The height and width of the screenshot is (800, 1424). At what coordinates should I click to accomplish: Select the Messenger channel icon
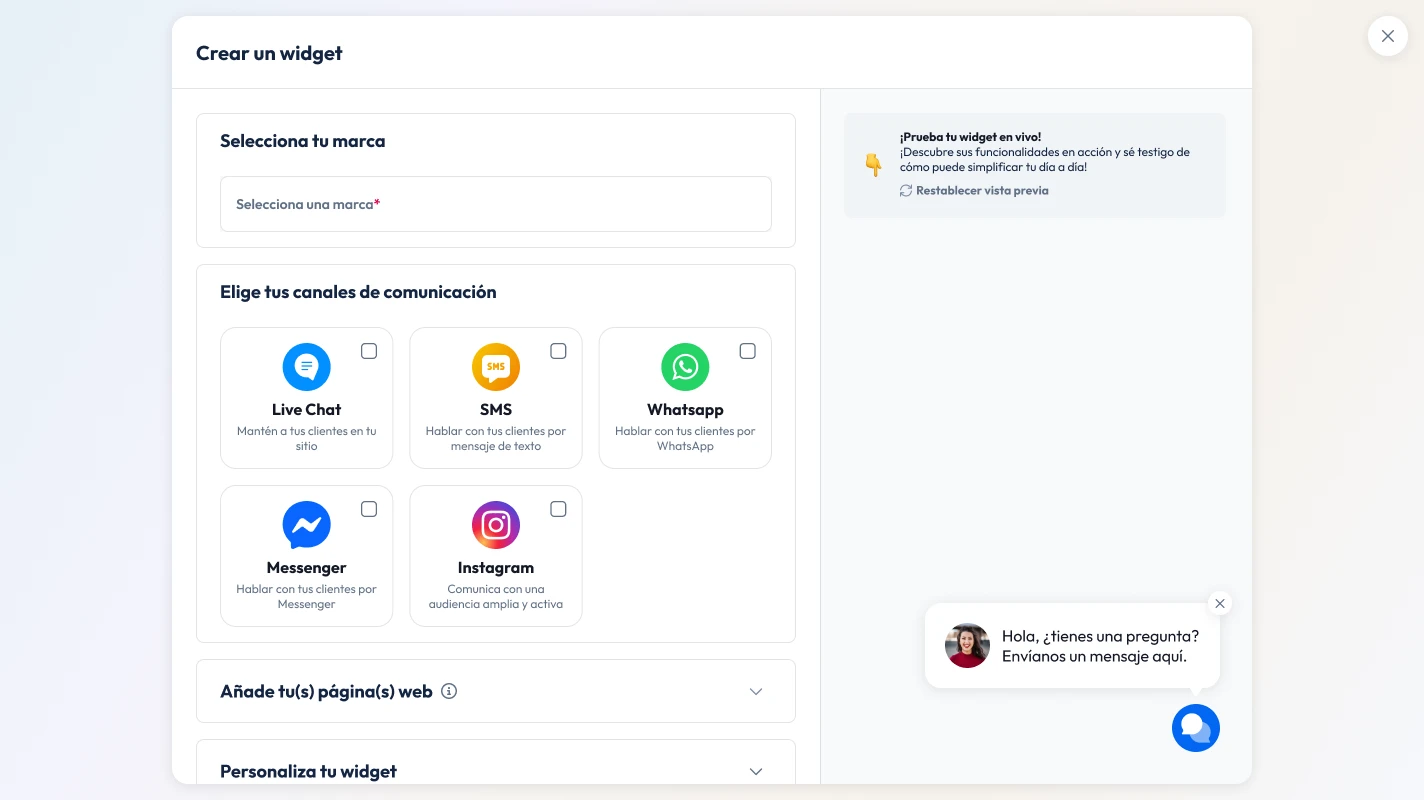pos(306,524)
